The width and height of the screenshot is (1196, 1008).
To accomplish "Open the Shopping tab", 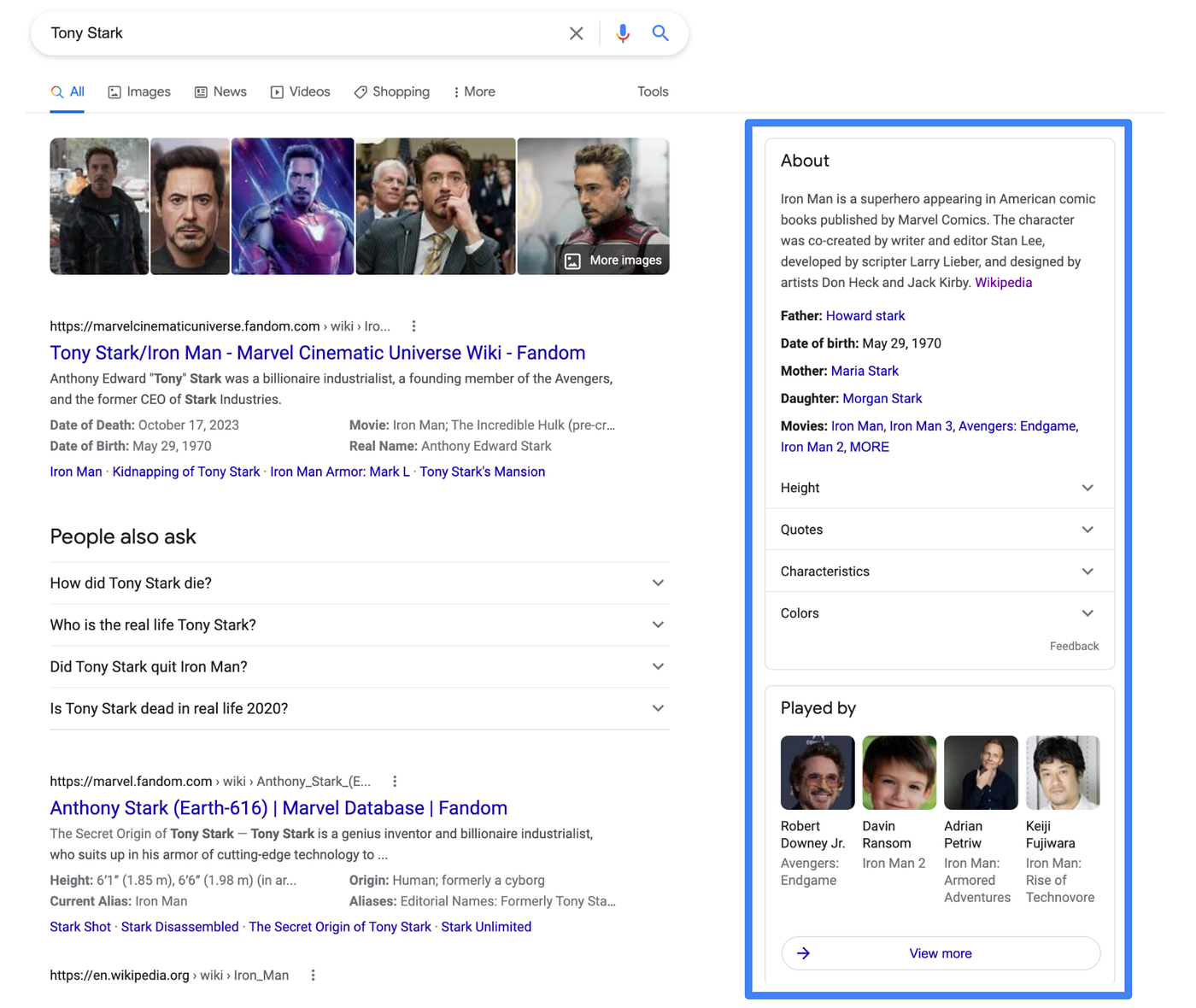I will click(x=392, y=92).
